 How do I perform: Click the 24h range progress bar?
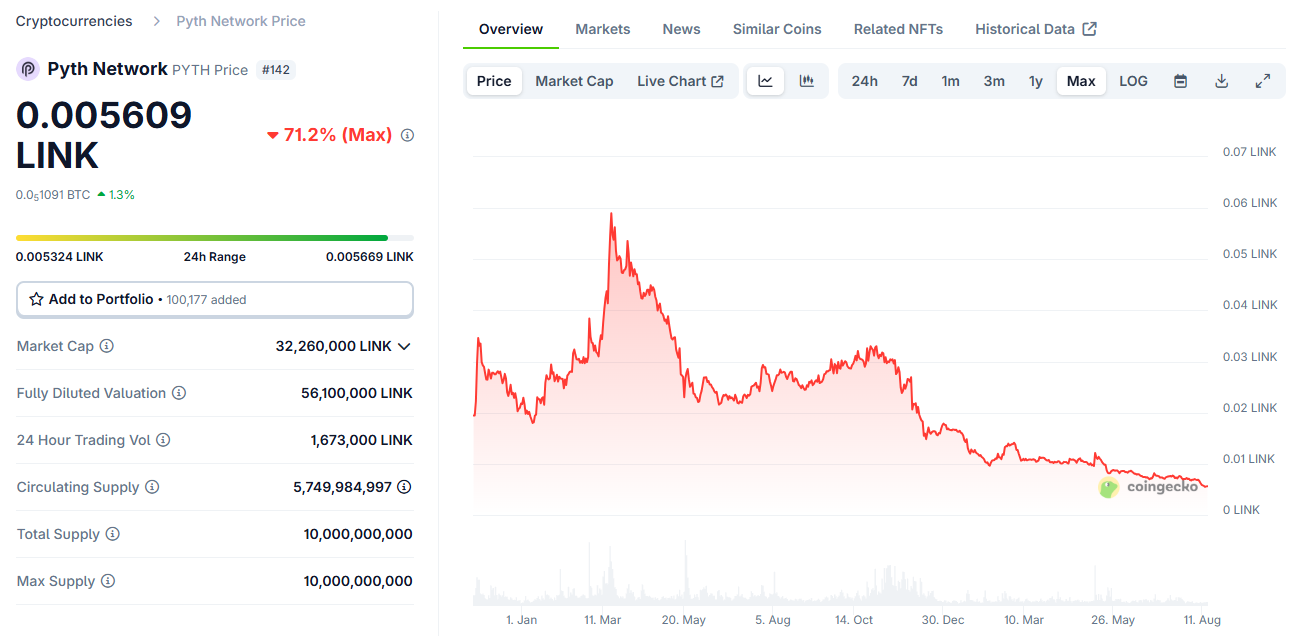coord(215,238)
